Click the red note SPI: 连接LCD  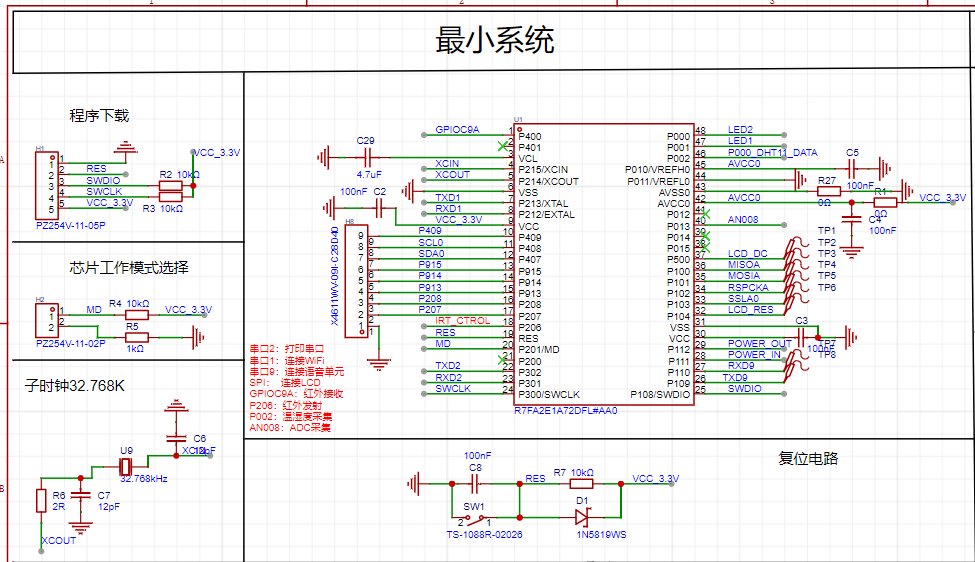tap(285, 382)
